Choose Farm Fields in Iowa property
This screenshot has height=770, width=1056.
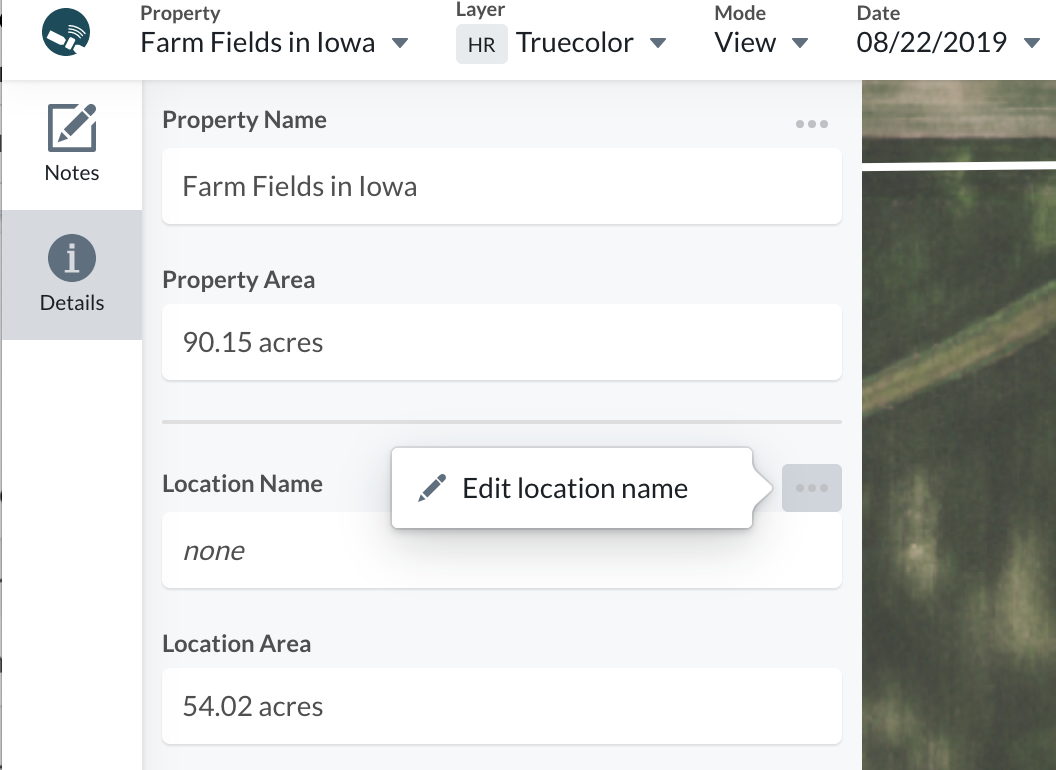(x=256, y=44)
